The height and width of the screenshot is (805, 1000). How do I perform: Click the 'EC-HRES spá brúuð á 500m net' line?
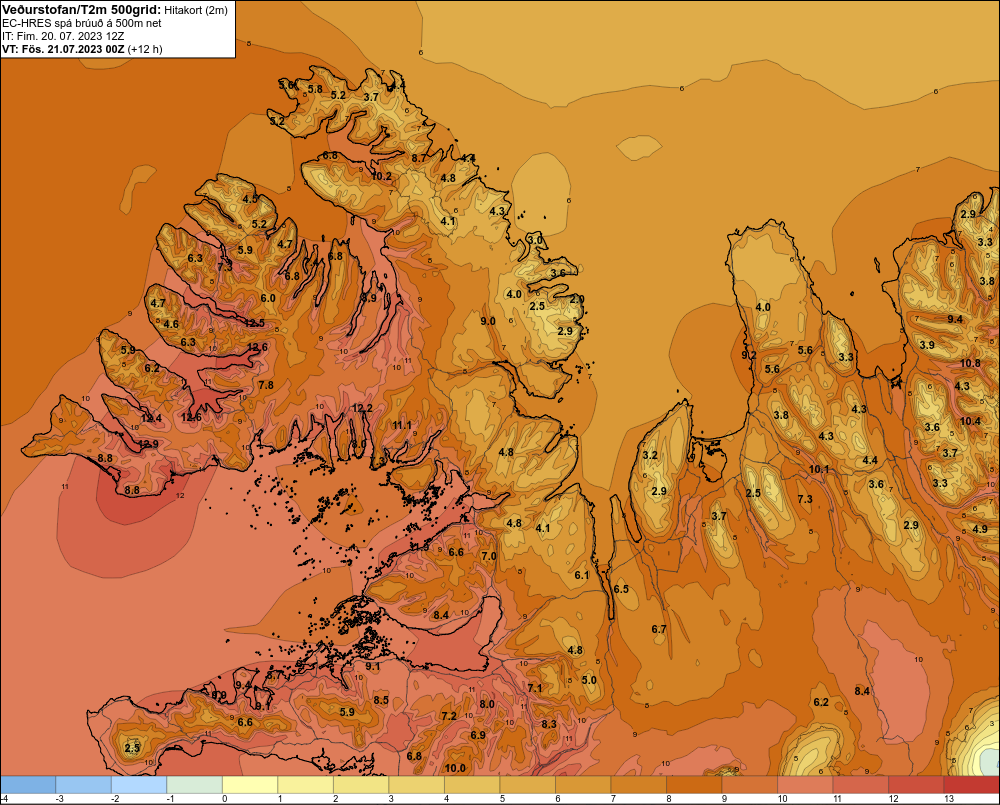tap(82, 23)
